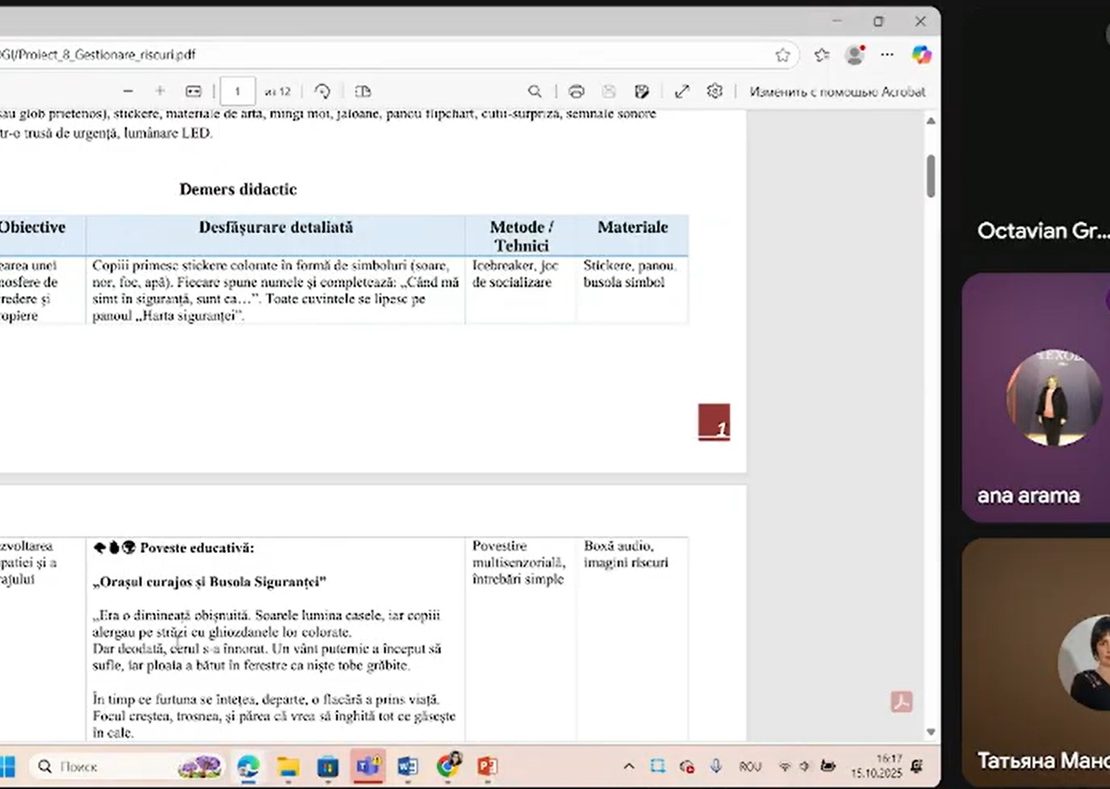Enter full screen mode for the PDF
The height and width of the screenshot is (789, 1110).
(682, 91)
